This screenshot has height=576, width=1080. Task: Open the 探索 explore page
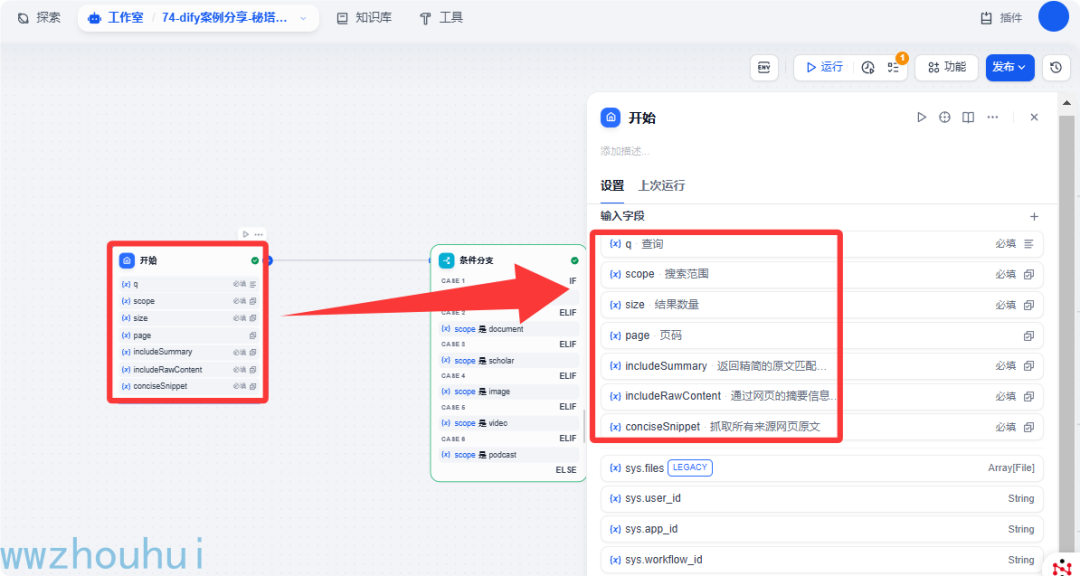coord(39,18)
